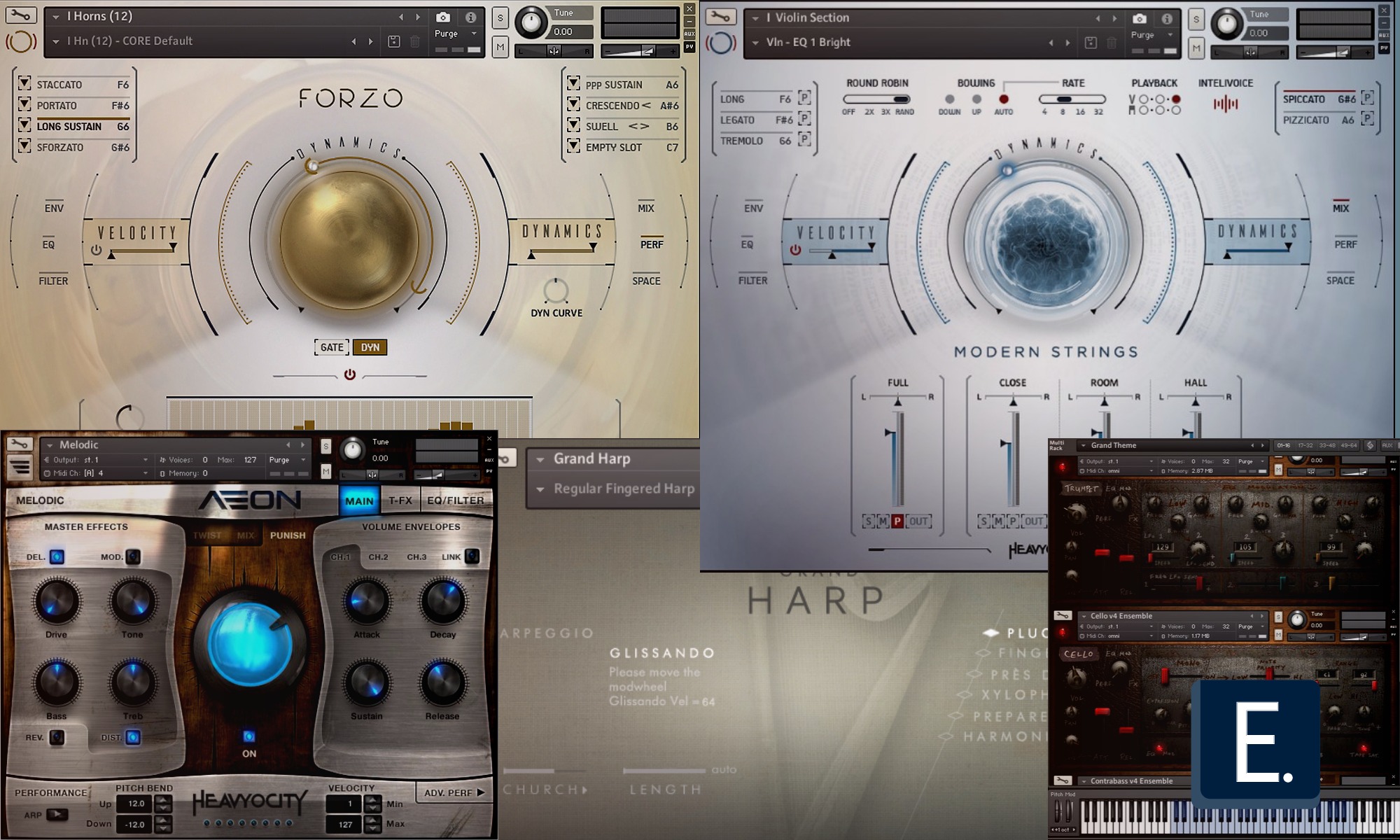Click FULL mix OUT button
This screenshot has width=1400, height=840.
pyautogui.click(x=918, y=521)
